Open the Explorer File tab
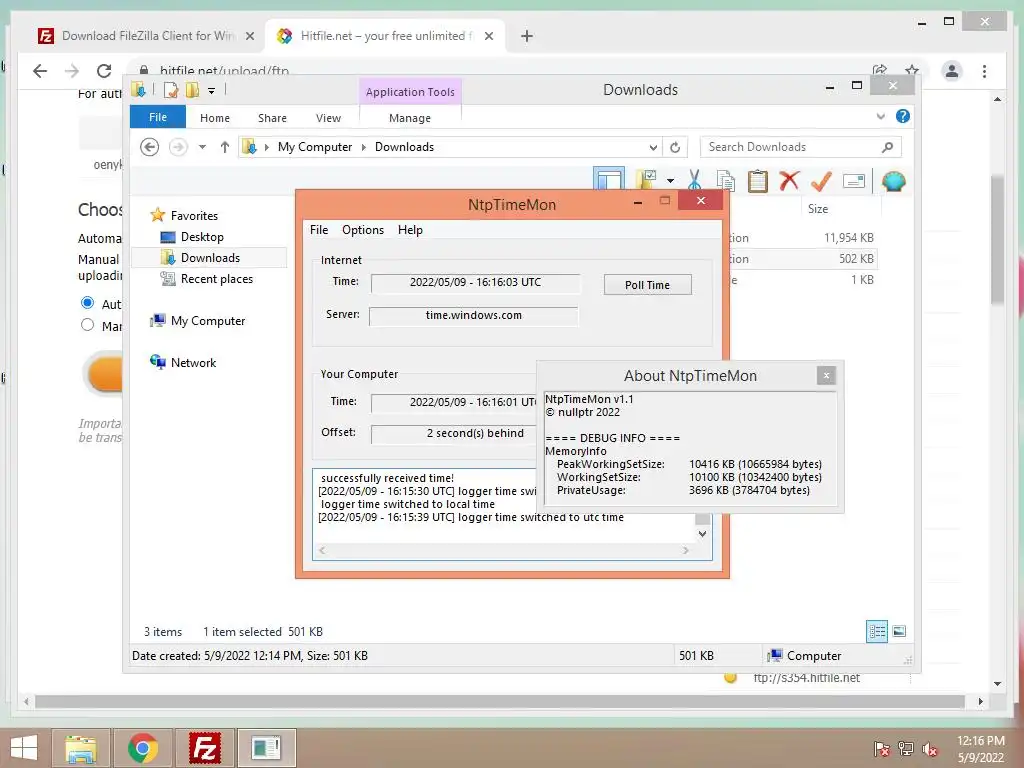This screenshot has height=768, width=1024. tap(158, 117)
